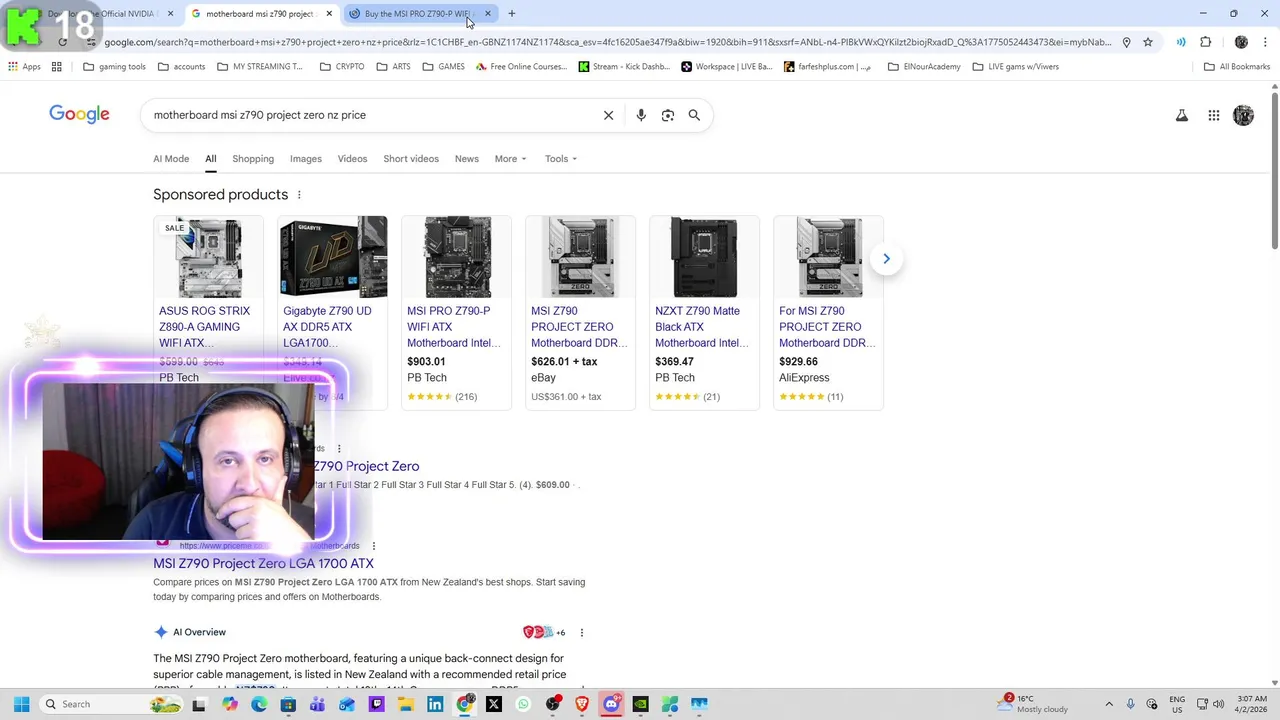The height and width of the screenshot is (720, 1280).
Task: Open ElNourAcademy bookmark
Action: coord(923,67)
